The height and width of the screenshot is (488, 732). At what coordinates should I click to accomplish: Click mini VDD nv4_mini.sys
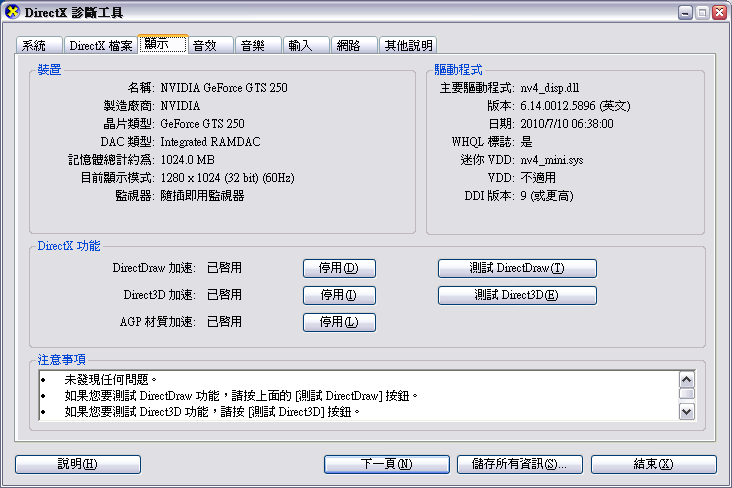[552, 160]
